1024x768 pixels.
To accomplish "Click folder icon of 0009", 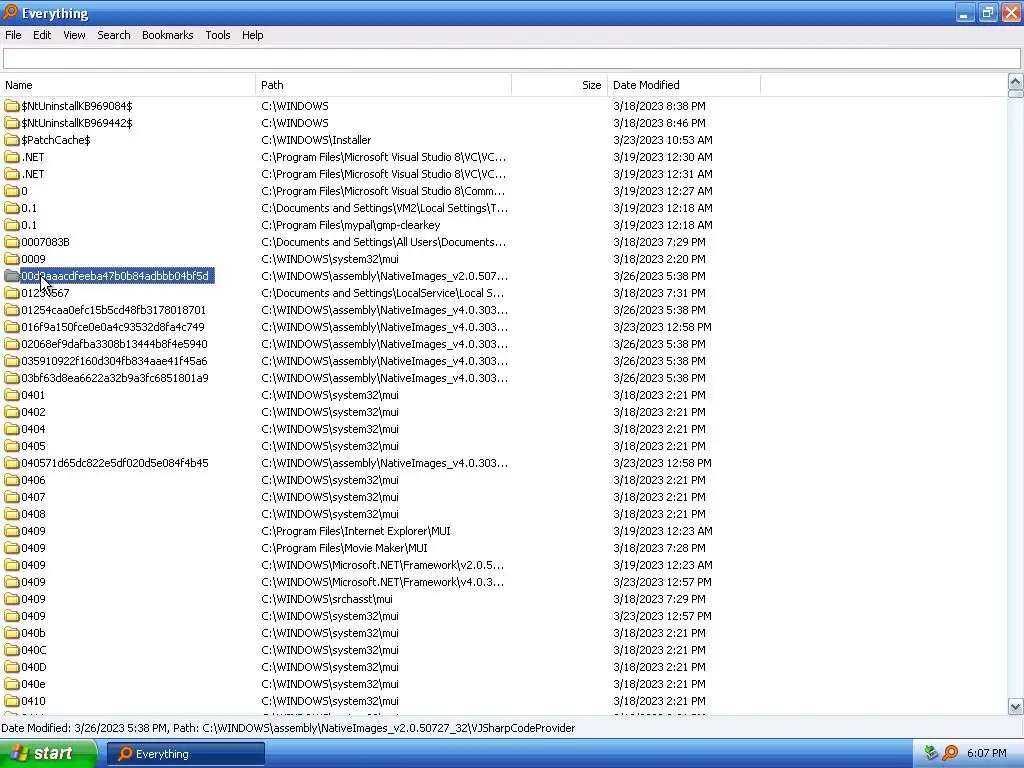I will [12, 259].
